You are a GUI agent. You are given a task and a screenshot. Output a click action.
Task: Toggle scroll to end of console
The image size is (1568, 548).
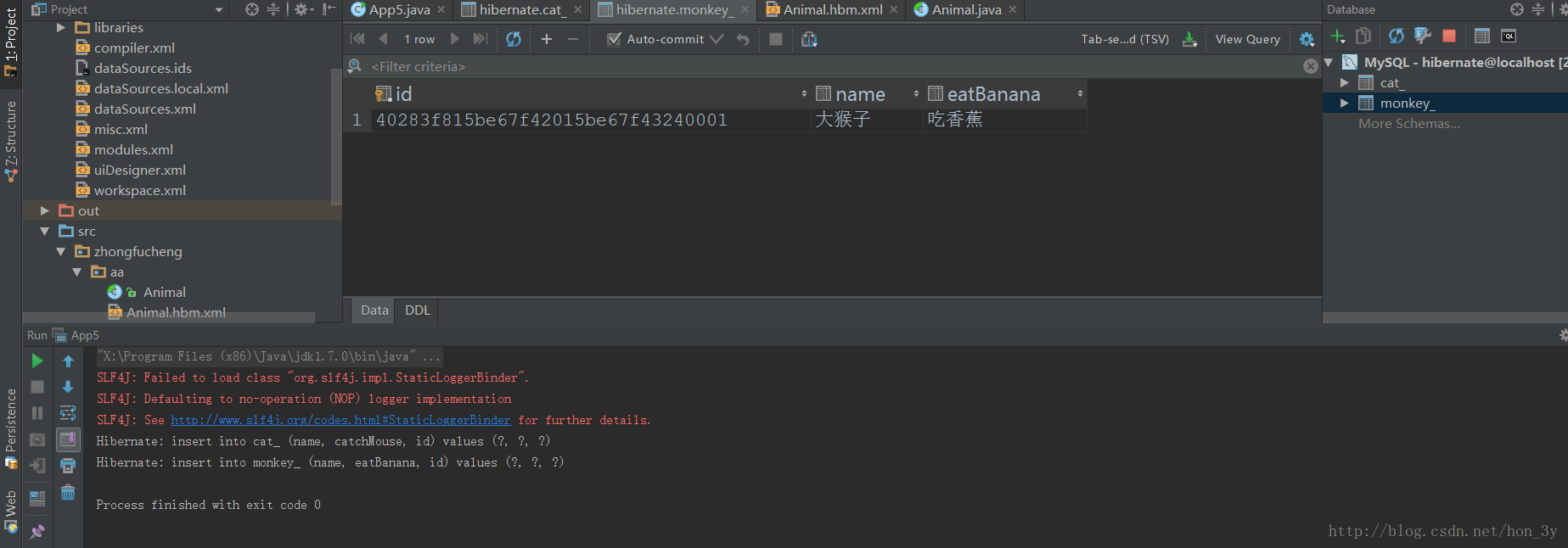tap(68, 439)
